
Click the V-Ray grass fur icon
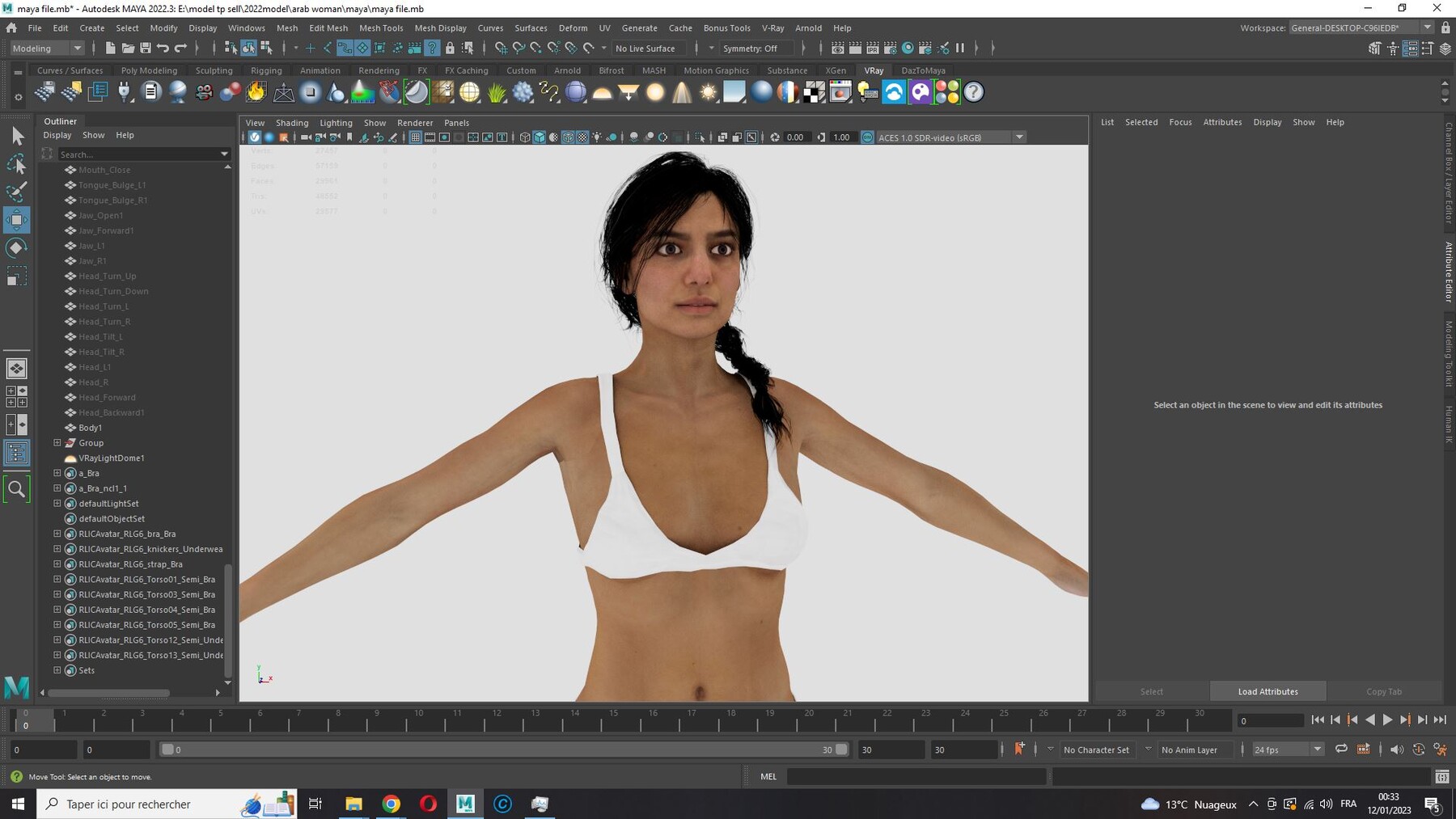pos(496,92)
